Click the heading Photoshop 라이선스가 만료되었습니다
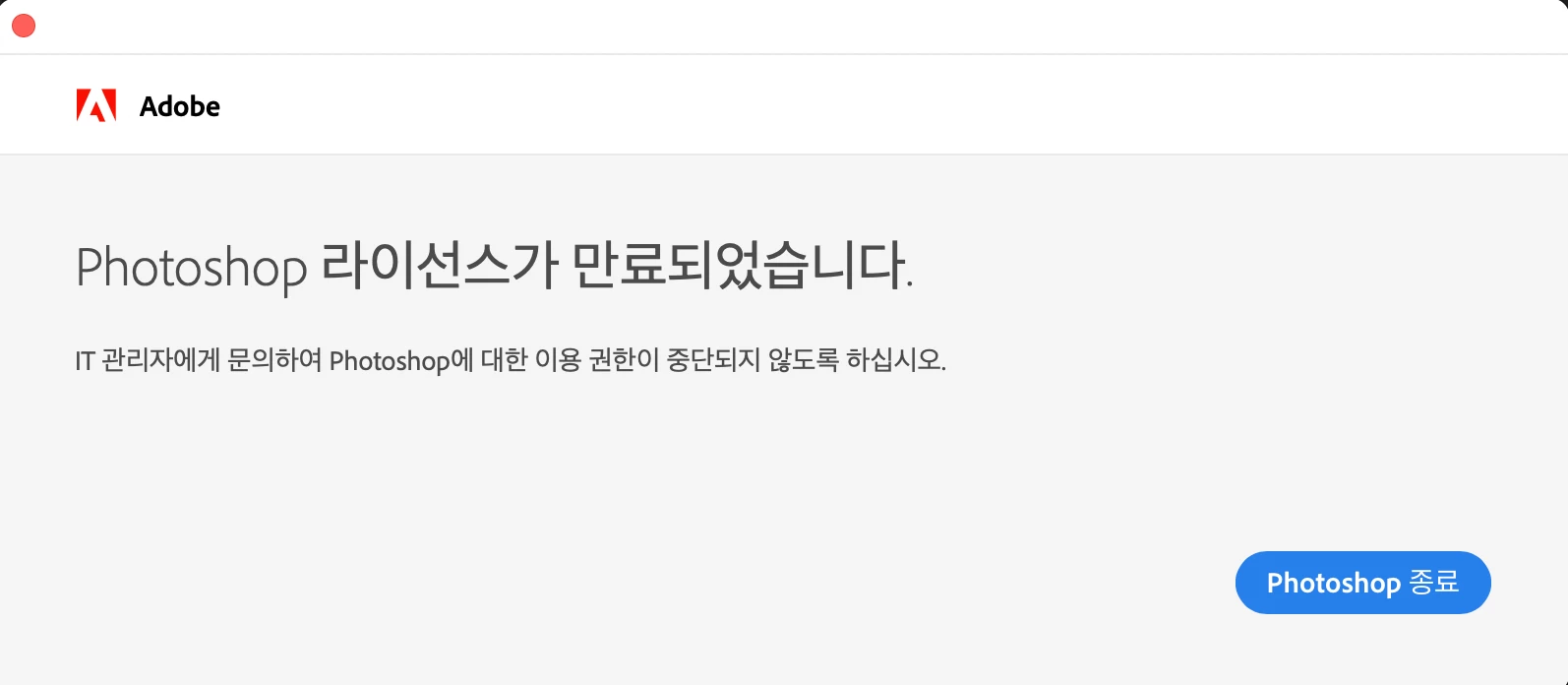The height and width of the screenshot is (685, 1568). (x=495, y=267)
